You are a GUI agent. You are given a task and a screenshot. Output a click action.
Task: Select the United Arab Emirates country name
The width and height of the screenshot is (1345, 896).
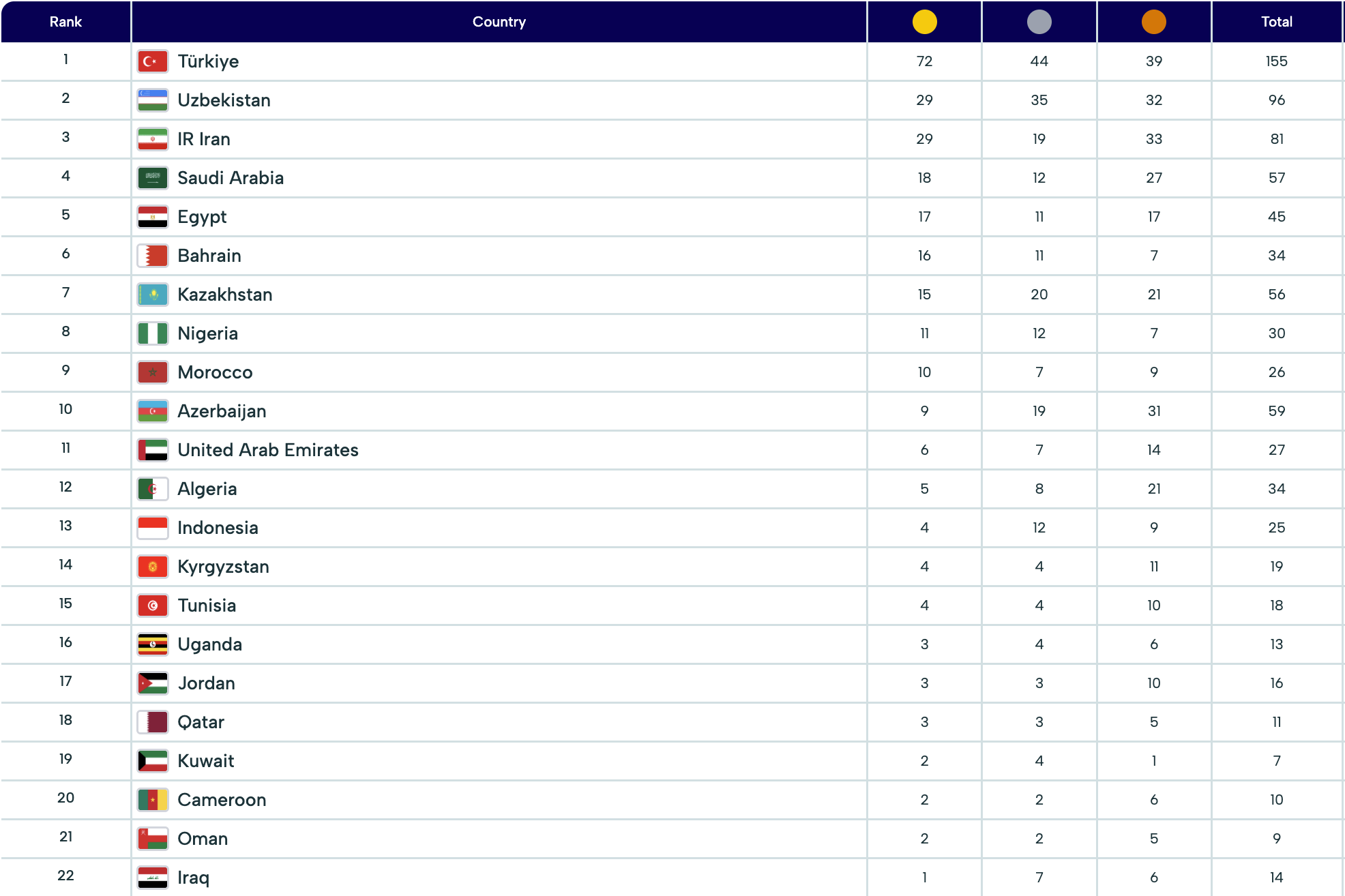[x=268, y=450]
